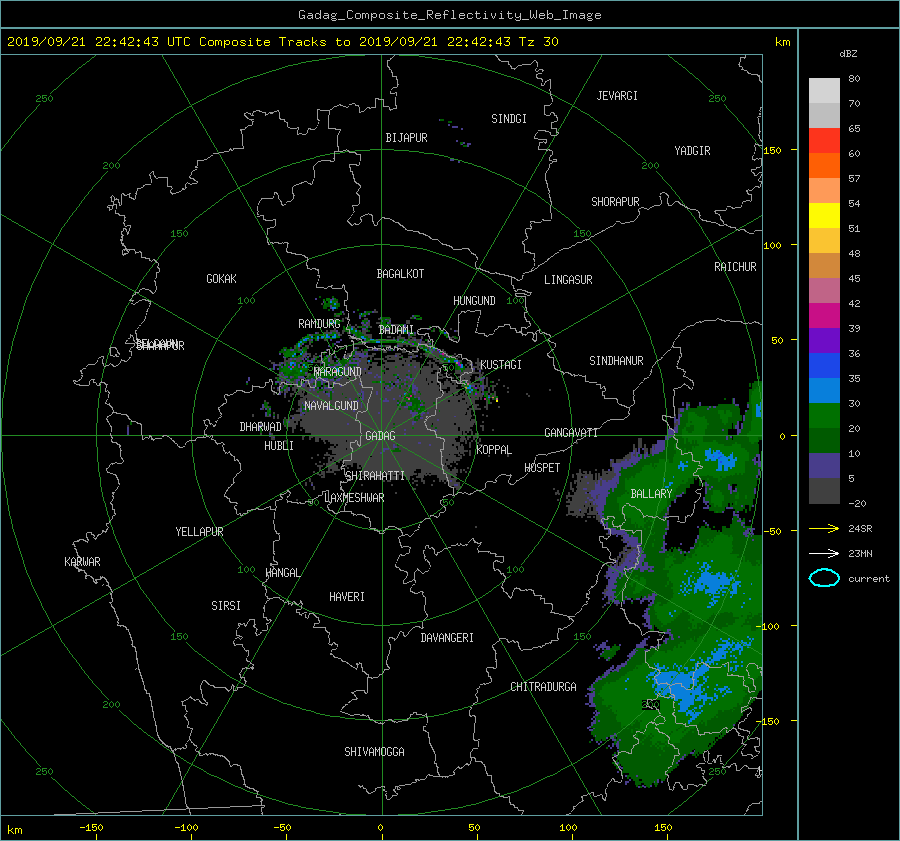This screenshot has height=841, width=900.
Task: Pick the purple 36-39 dBZ swatch
Action: [x=824, y=340]
